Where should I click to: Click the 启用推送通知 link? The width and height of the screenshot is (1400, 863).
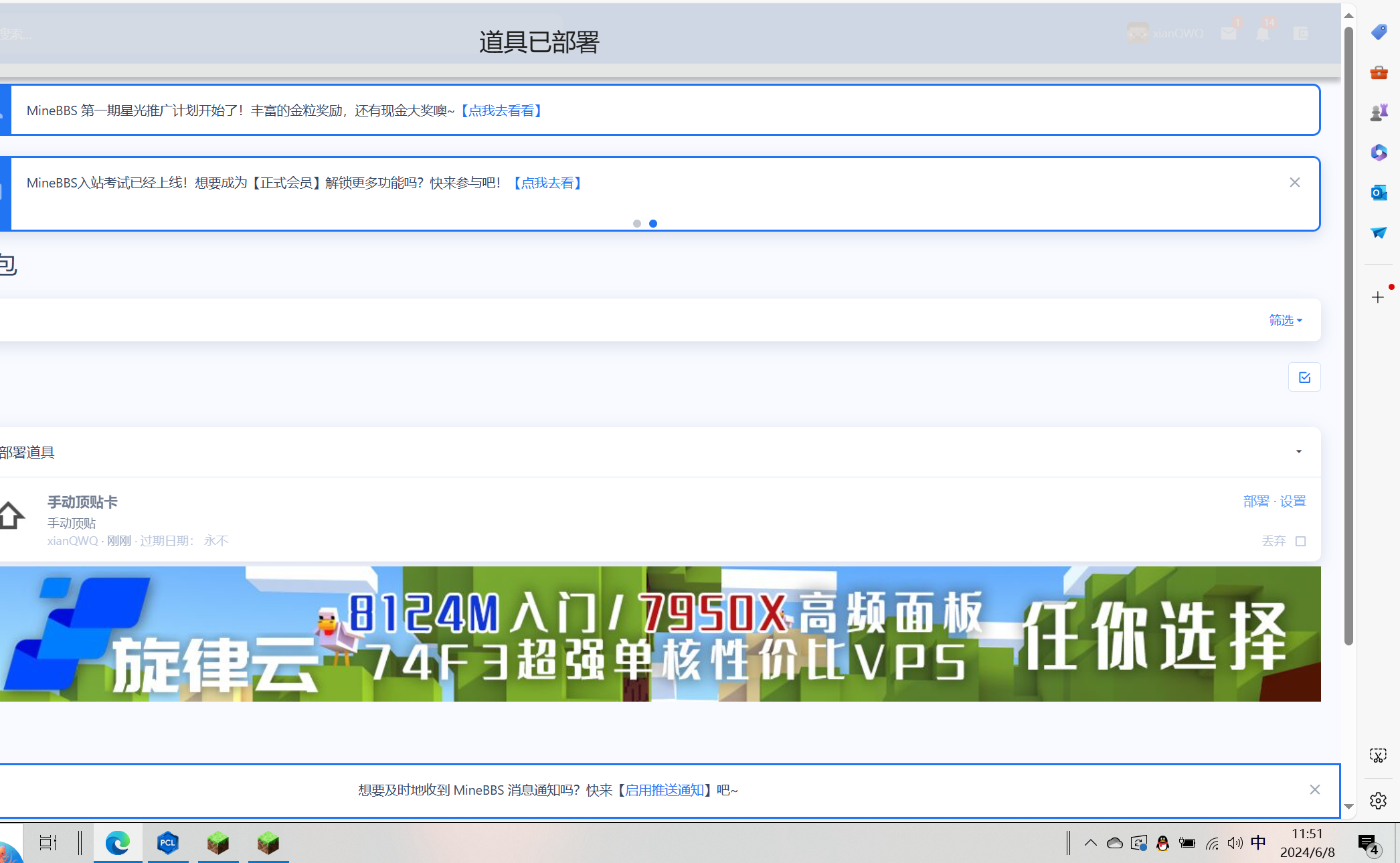[664, 790]
